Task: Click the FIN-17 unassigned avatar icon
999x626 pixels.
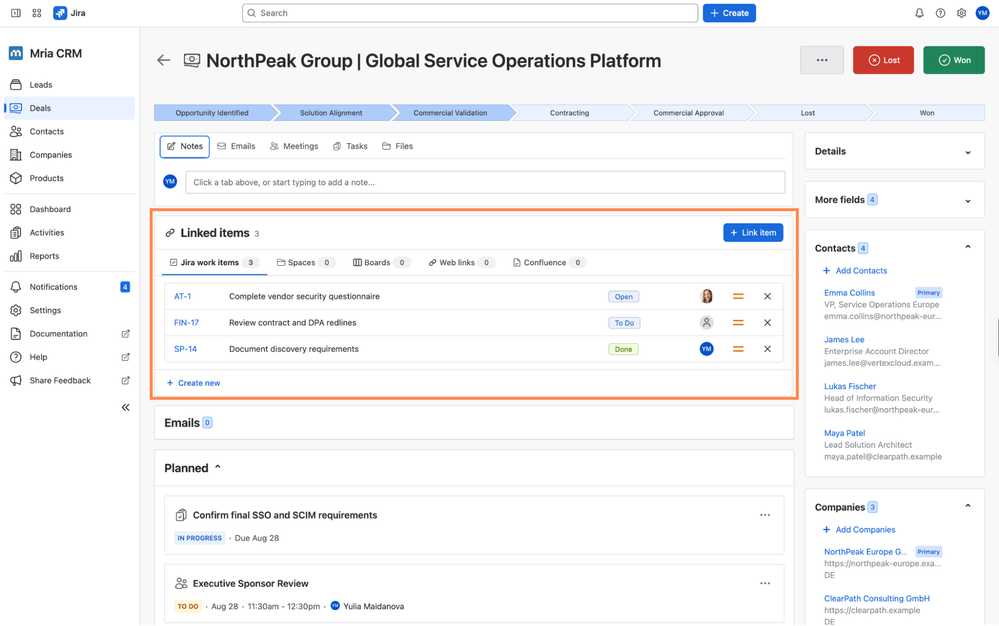Action: pos(707,323)
